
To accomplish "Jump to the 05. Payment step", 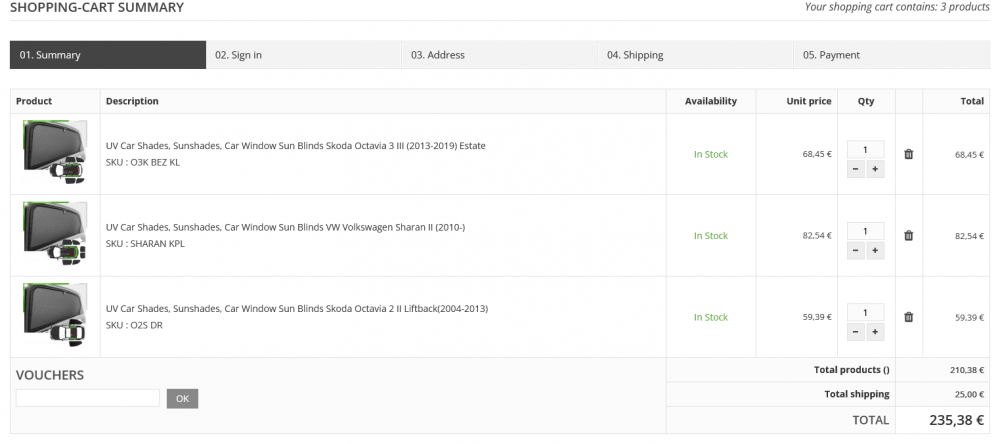I will 891,55.
